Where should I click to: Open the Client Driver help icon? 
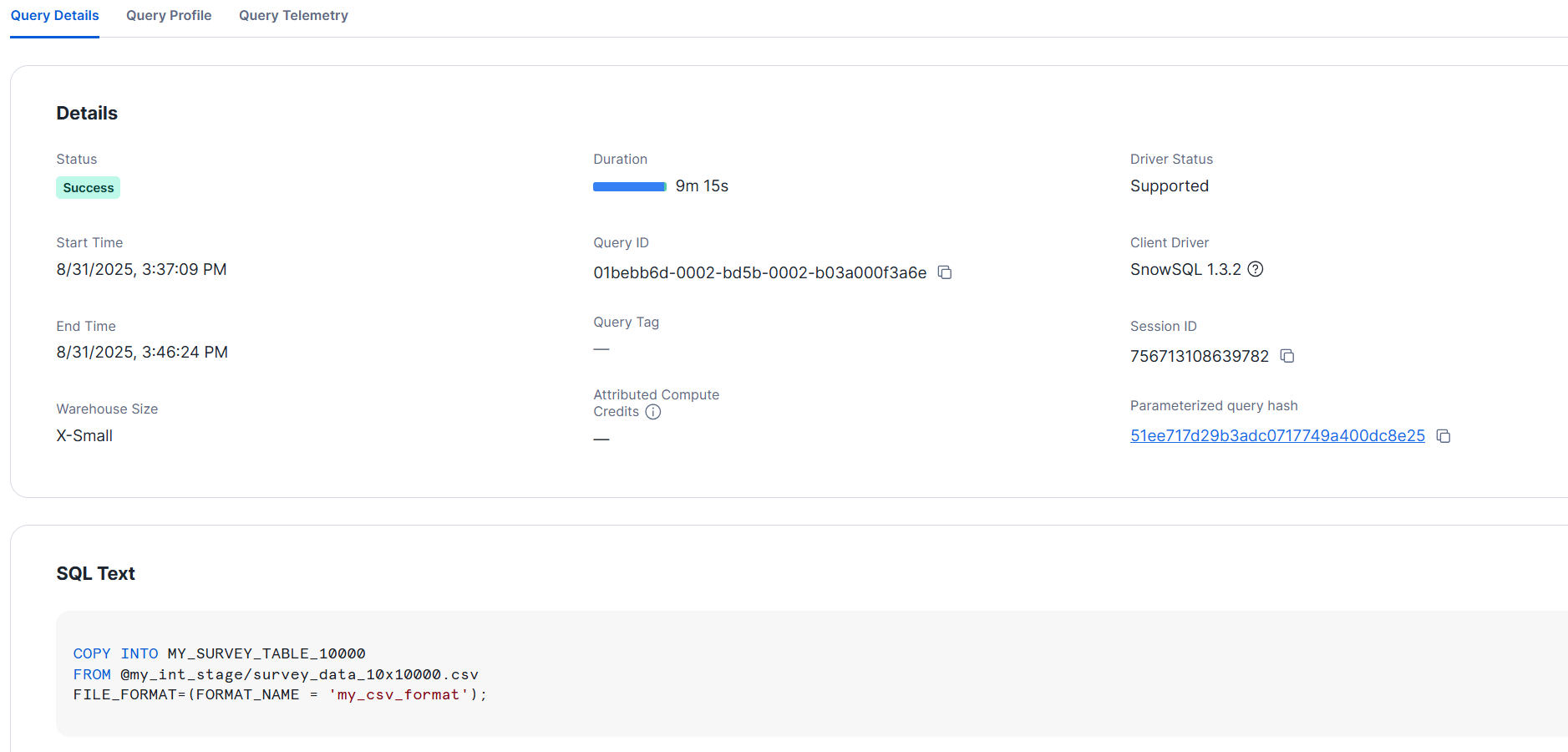[1256, 269]
